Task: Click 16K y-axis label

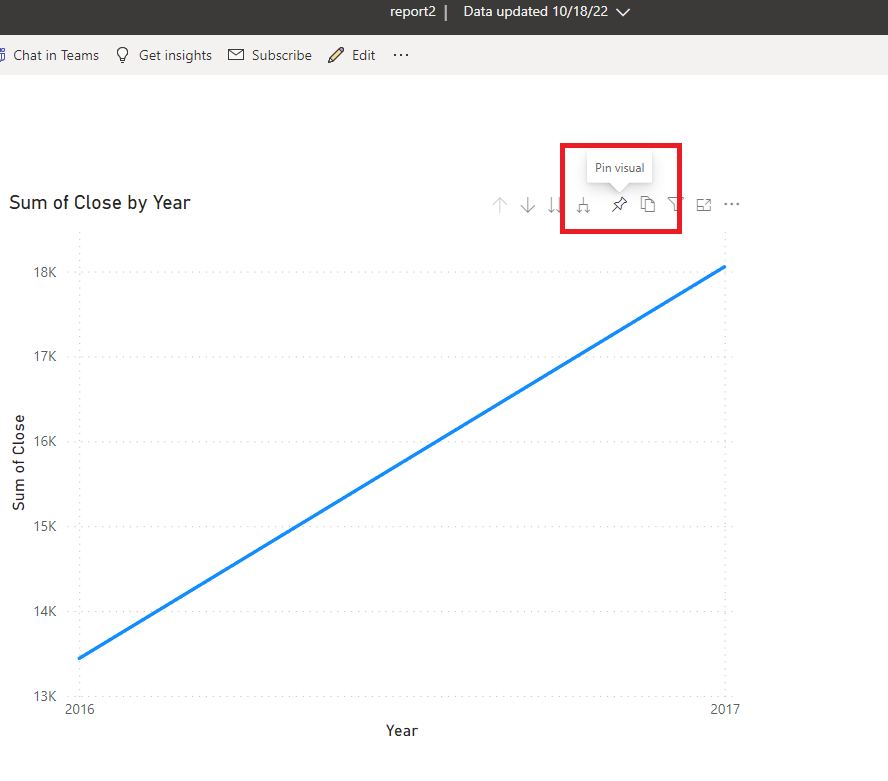Action: pyautogui.click(x=45, y=442)
